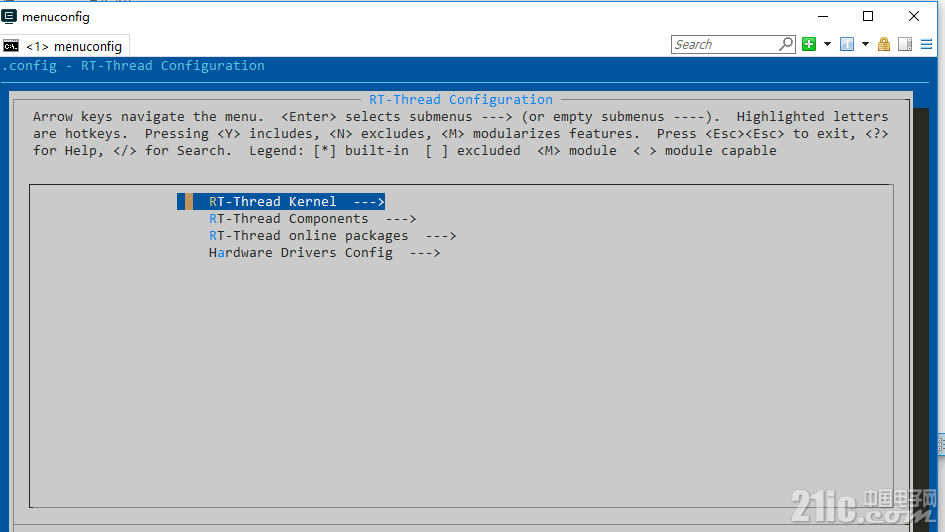Click the magnifier search icon
945x532 pixels.
(x=786, y=44)
